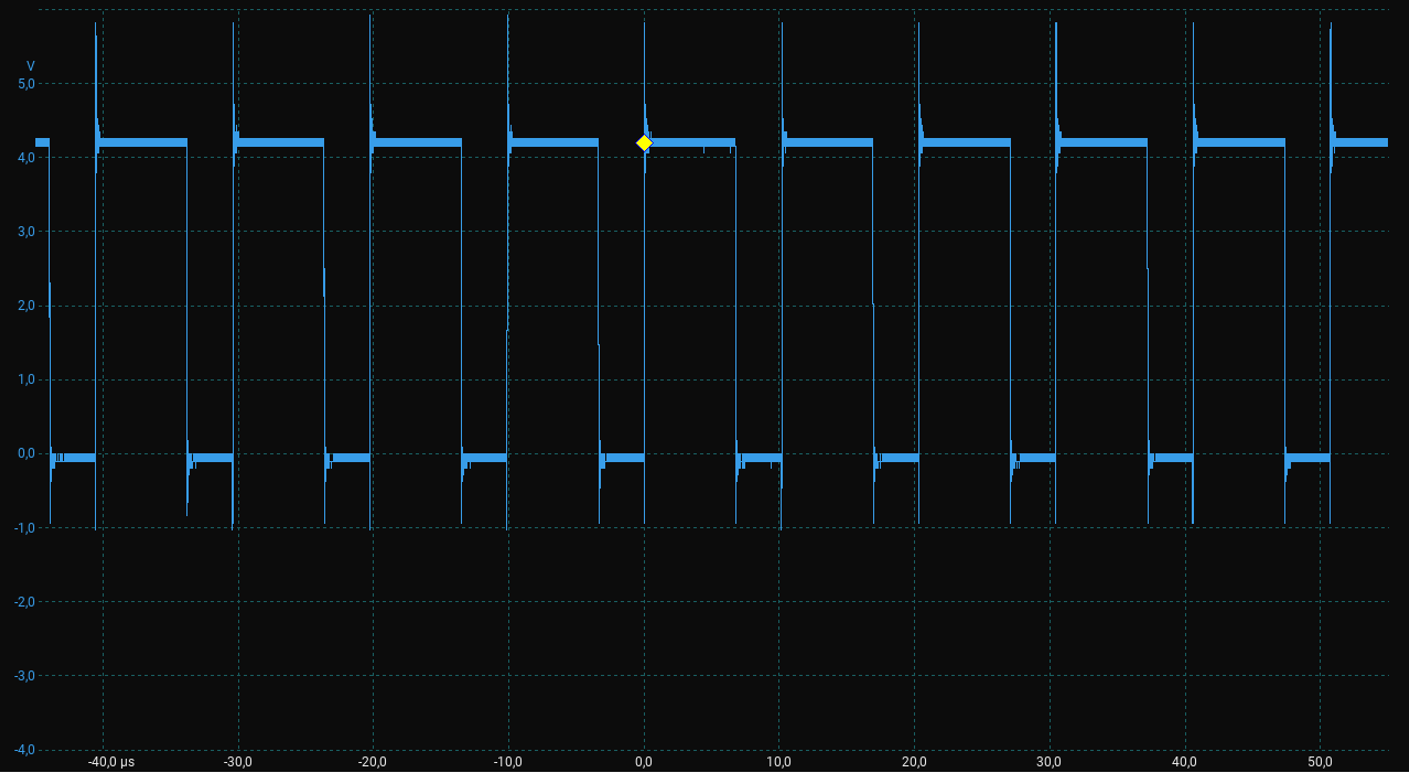This screenshot has width=1409, height=772.
Task: Click the -2,0 volt axis label
Action: tap(25, 602)
